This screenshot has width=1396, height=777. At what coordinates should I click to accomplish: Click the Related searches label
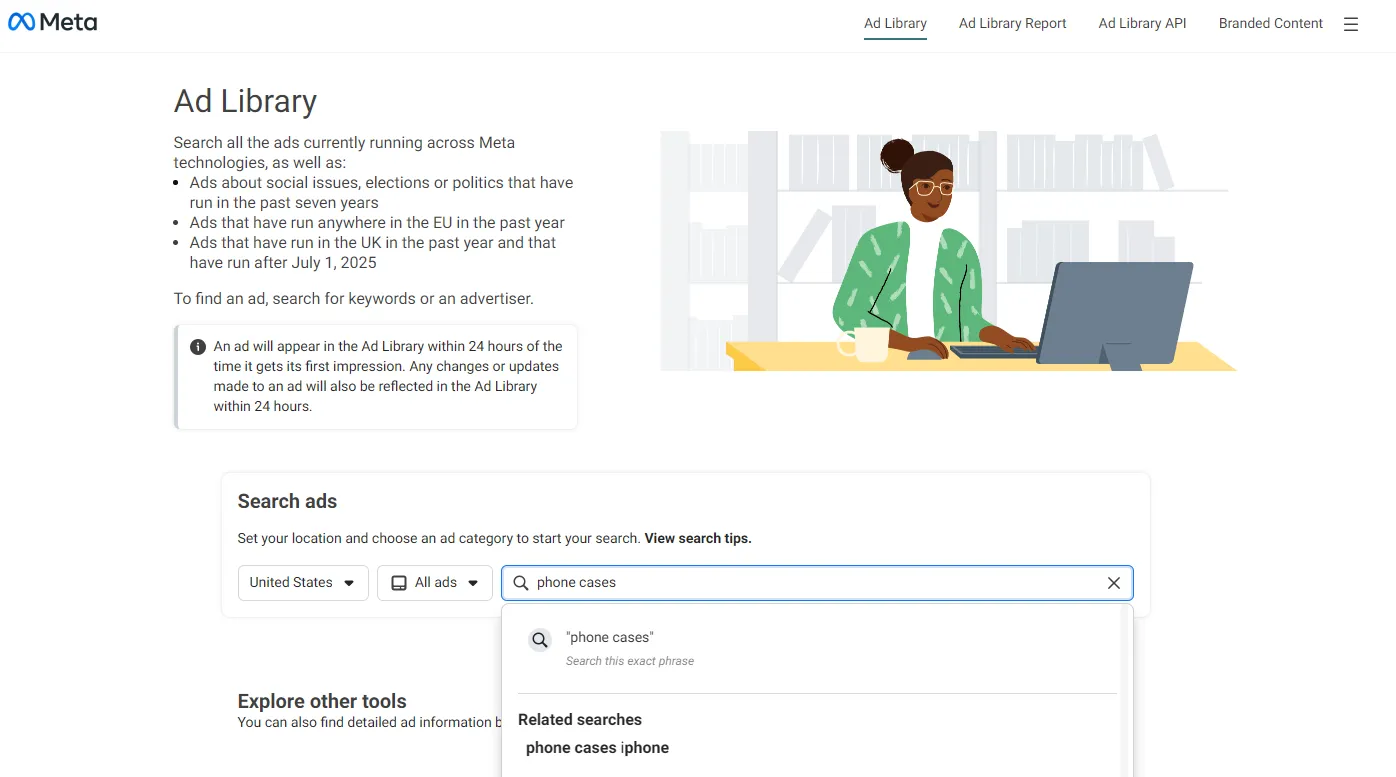coord(580,720)
